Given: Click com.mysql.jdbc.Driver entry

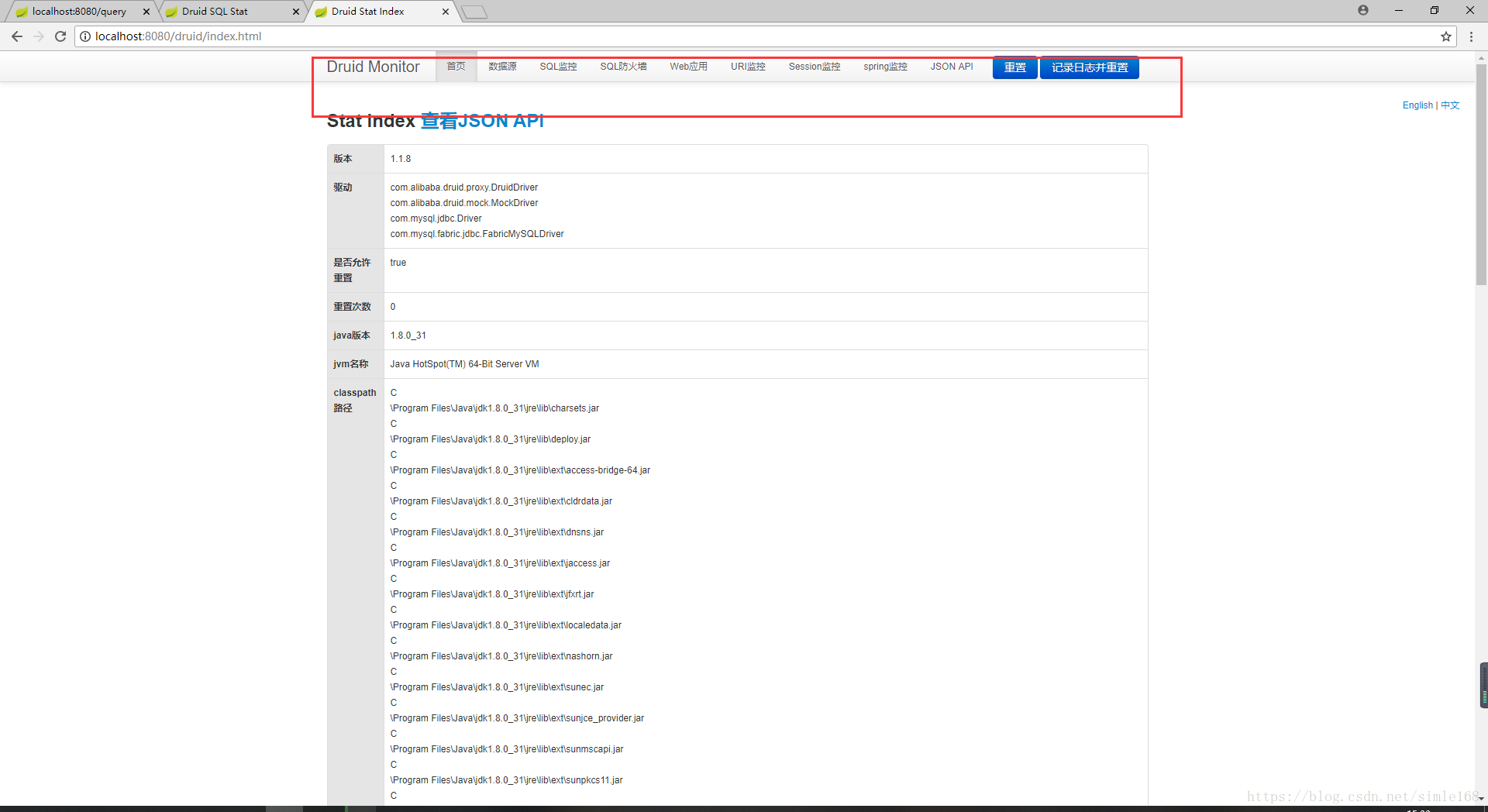Looking at the screenshot, I should [x=436, y=218].
